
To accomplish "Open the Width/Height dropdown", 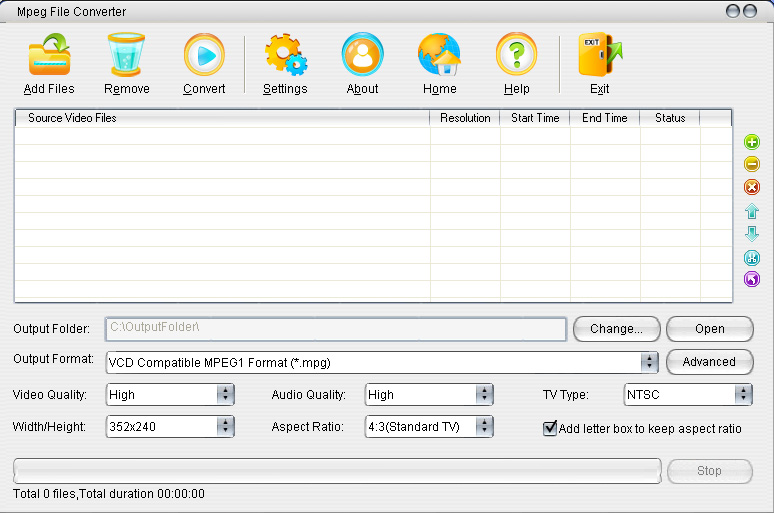I will point(170,427).
